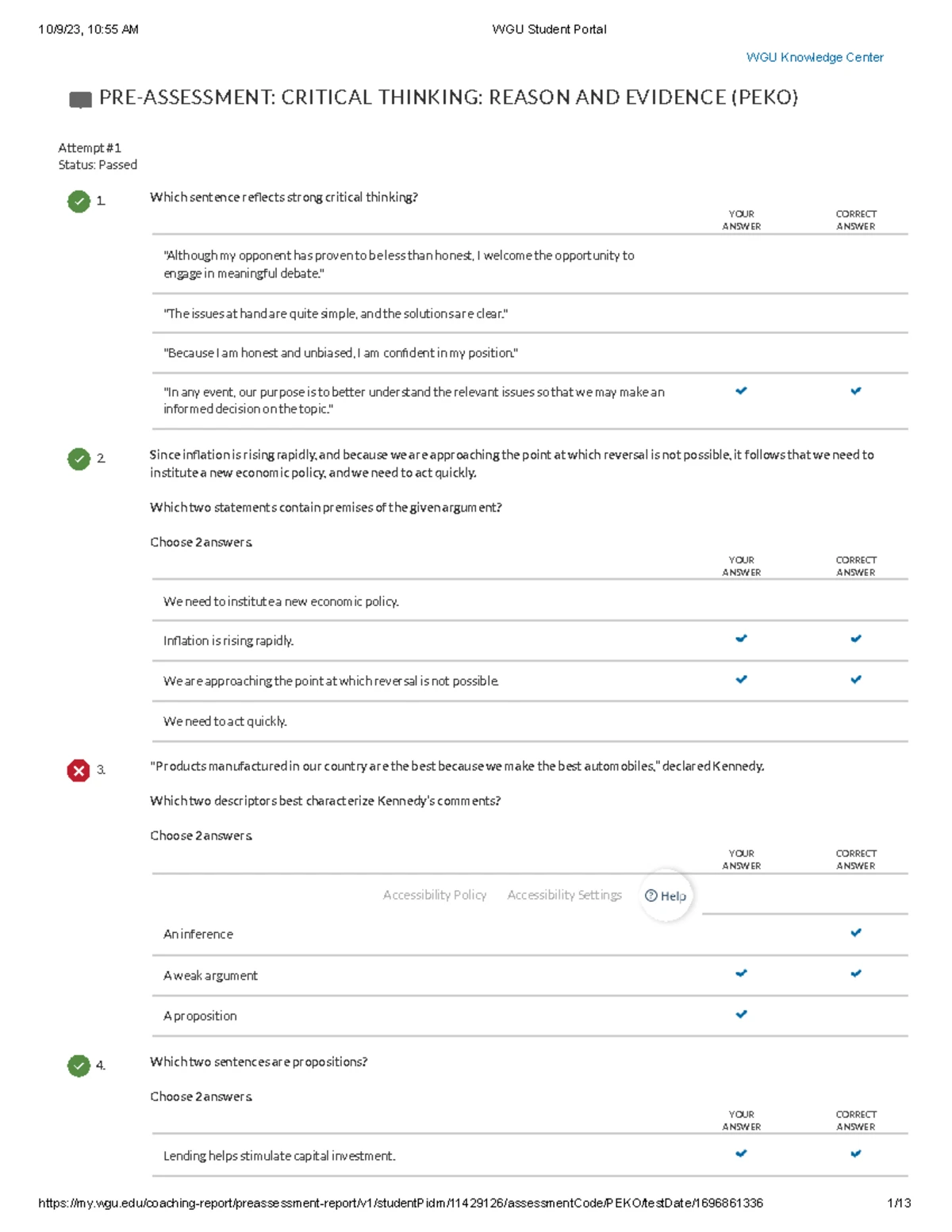The width and height of the screenshot is (952, 1232).
Task: Click the 'Status: Passed' text
Action: coord(98,165)
